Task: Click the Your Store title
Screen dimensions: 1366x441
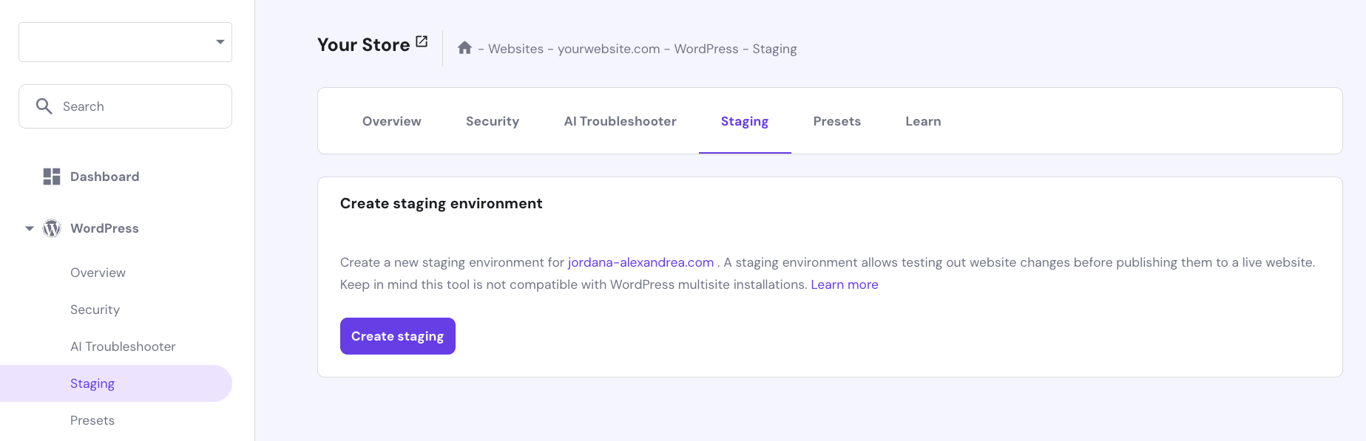Action: coord(363,45)
